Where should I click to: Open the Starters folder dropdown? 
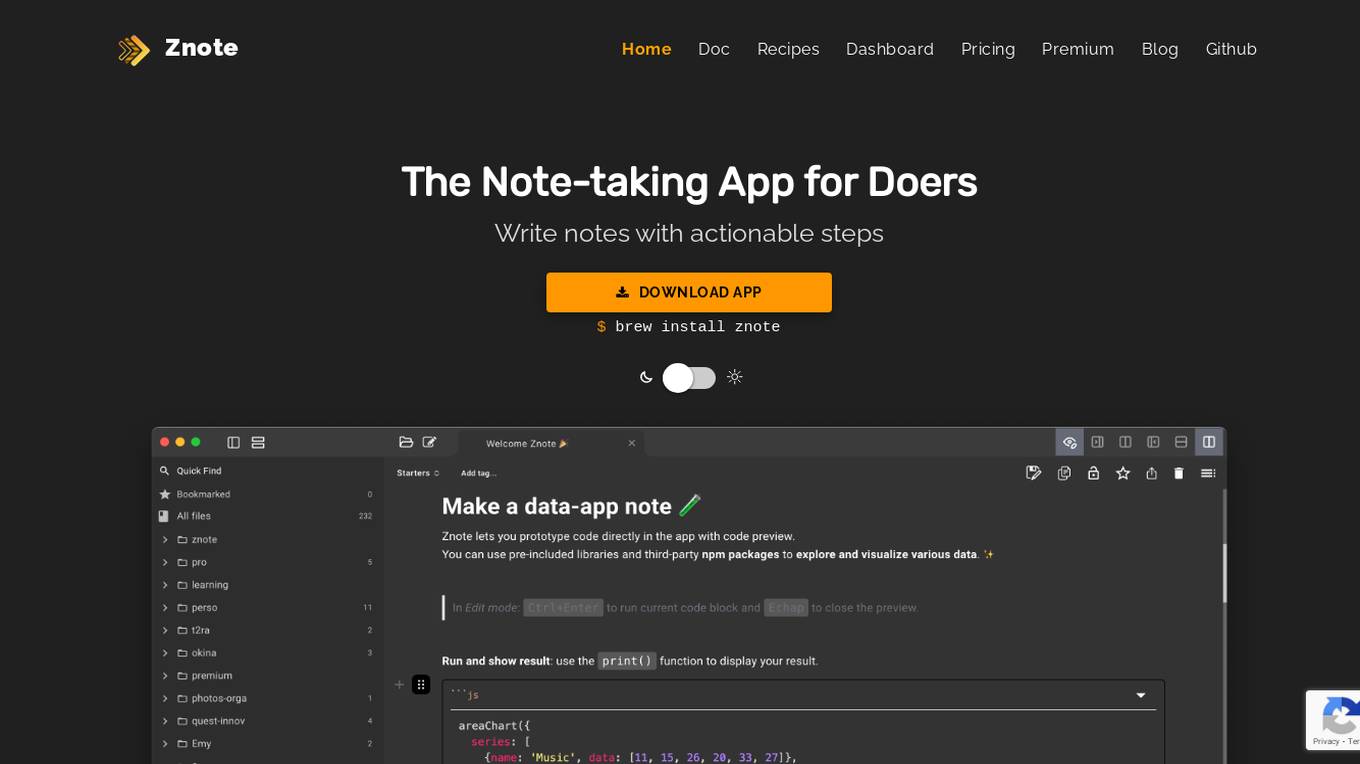[x=418, y=473]
